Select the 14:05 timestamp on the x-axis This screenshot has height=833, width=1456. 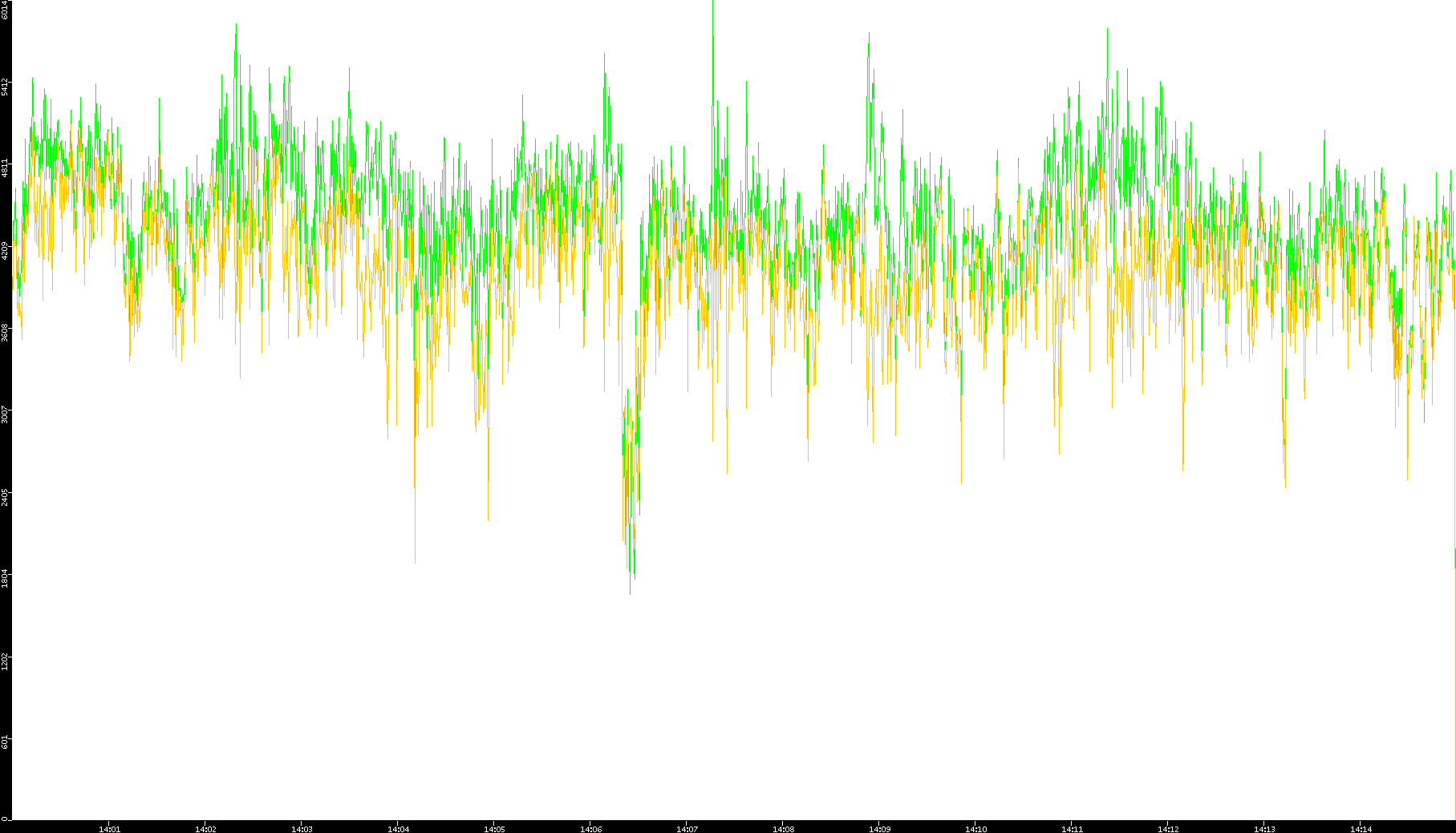click(495, 829)
